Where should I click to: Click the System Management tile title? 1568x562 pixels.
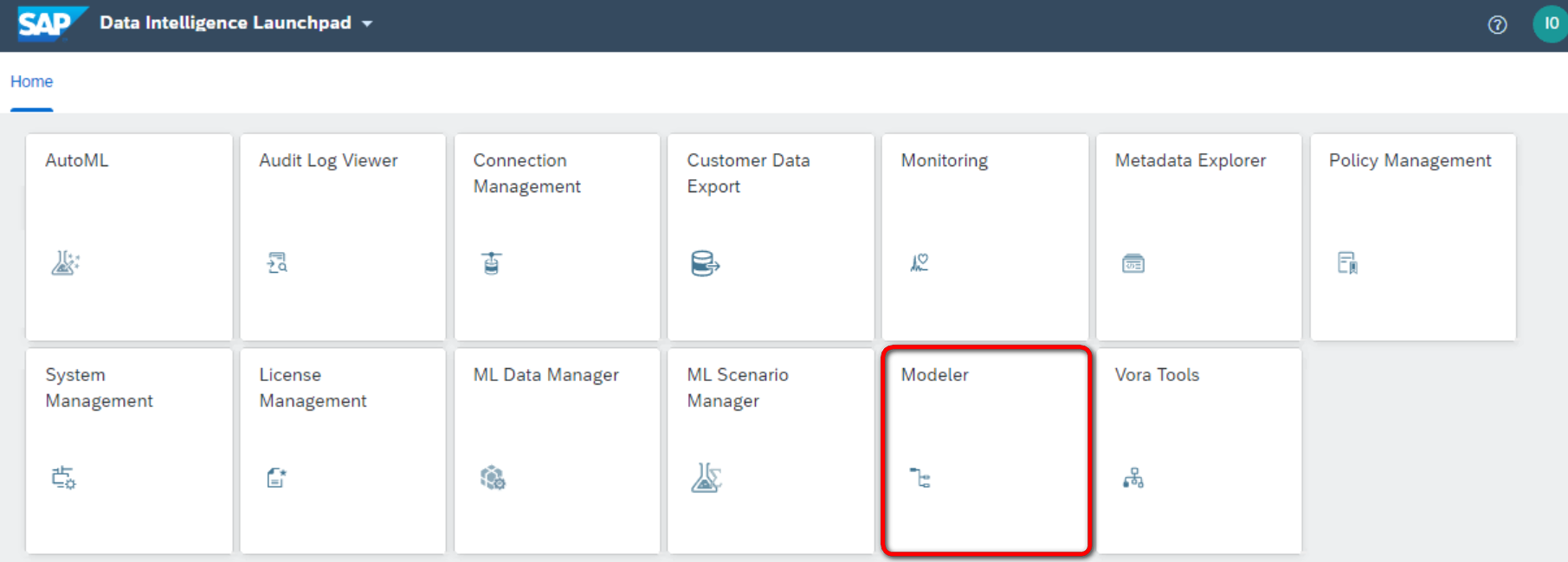99,388
